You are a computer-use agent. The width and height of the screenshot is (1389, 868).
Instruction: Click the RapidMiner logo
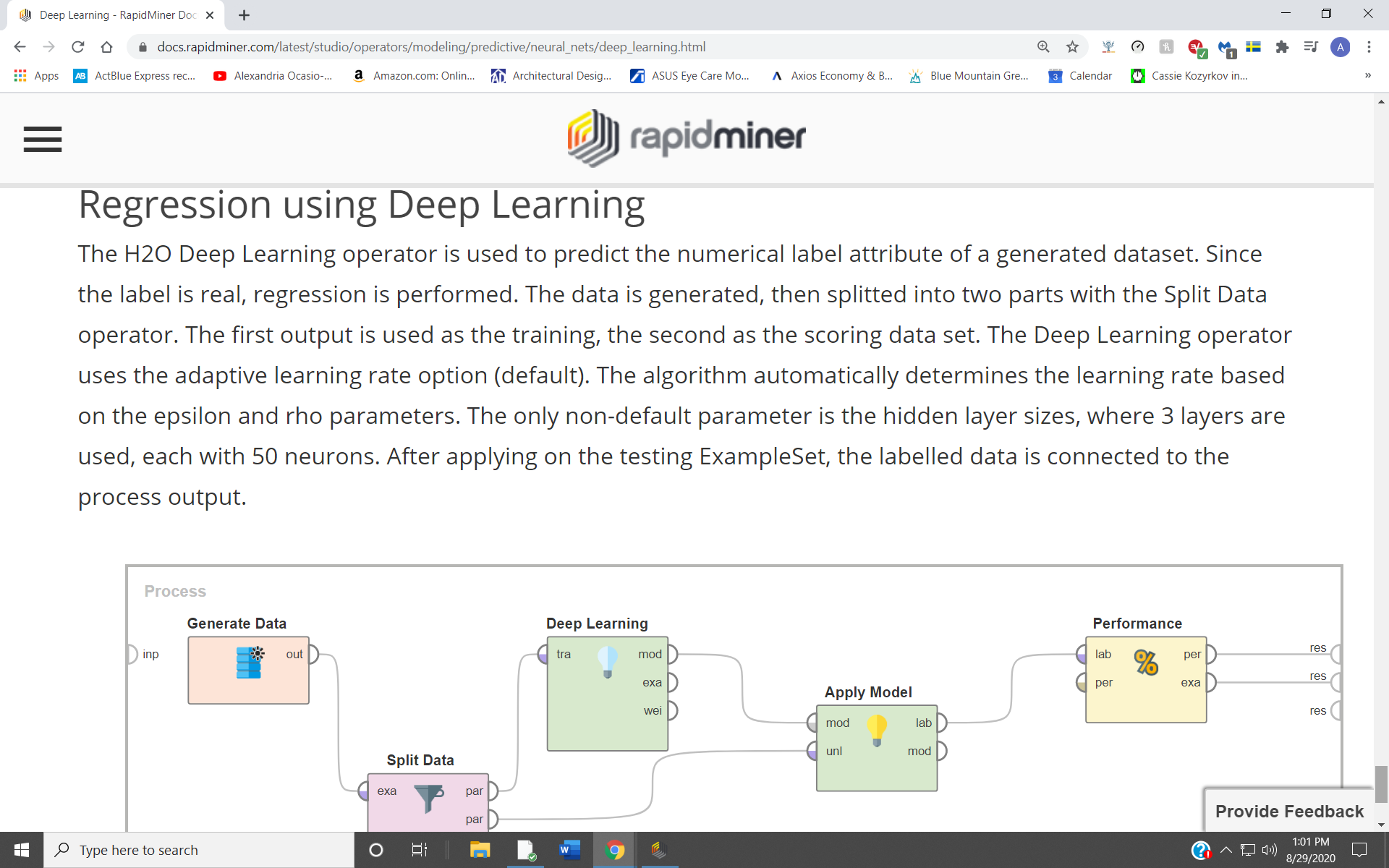687,137
